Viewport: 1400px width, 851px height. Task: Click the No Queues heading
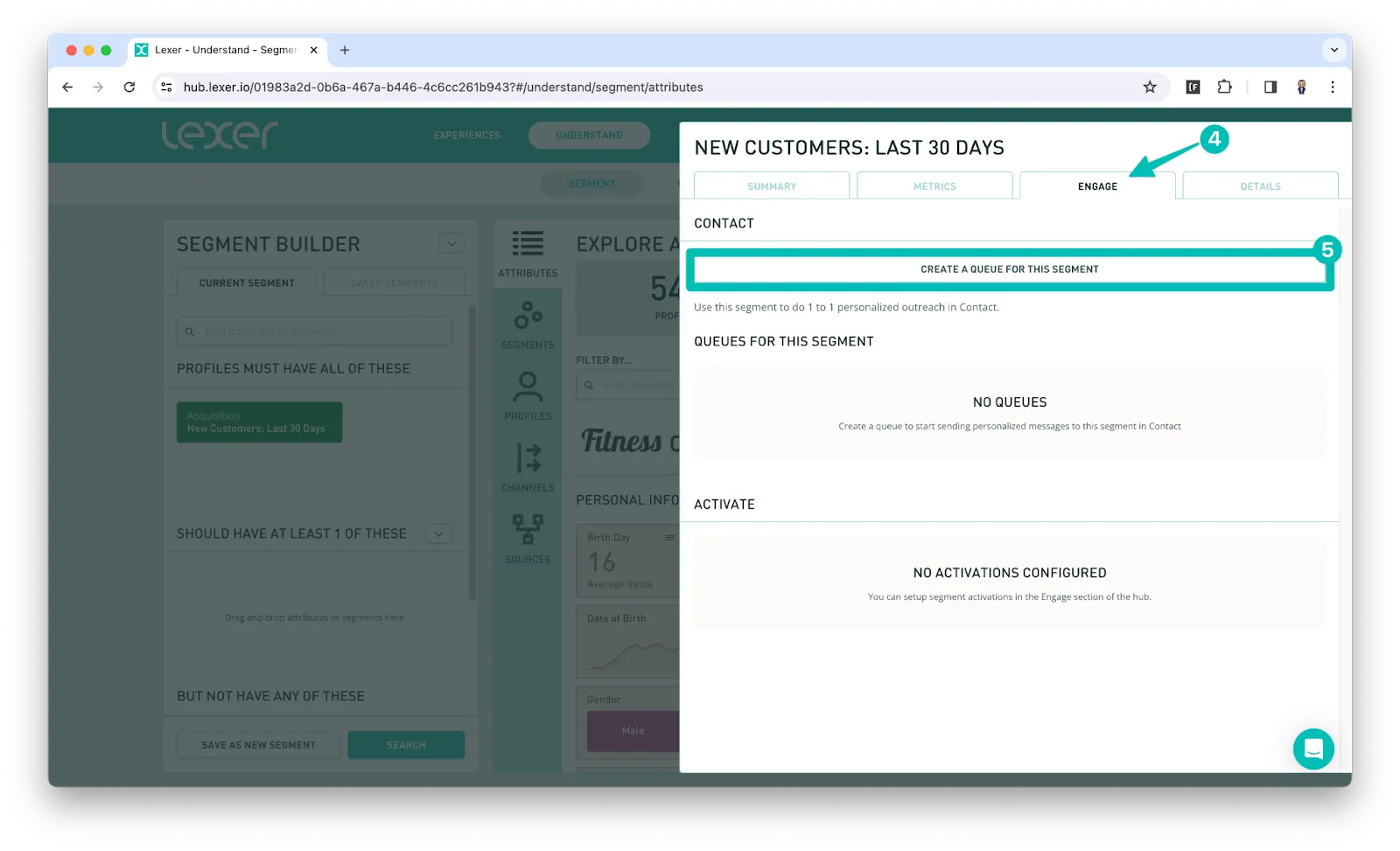click(1010, 402)
